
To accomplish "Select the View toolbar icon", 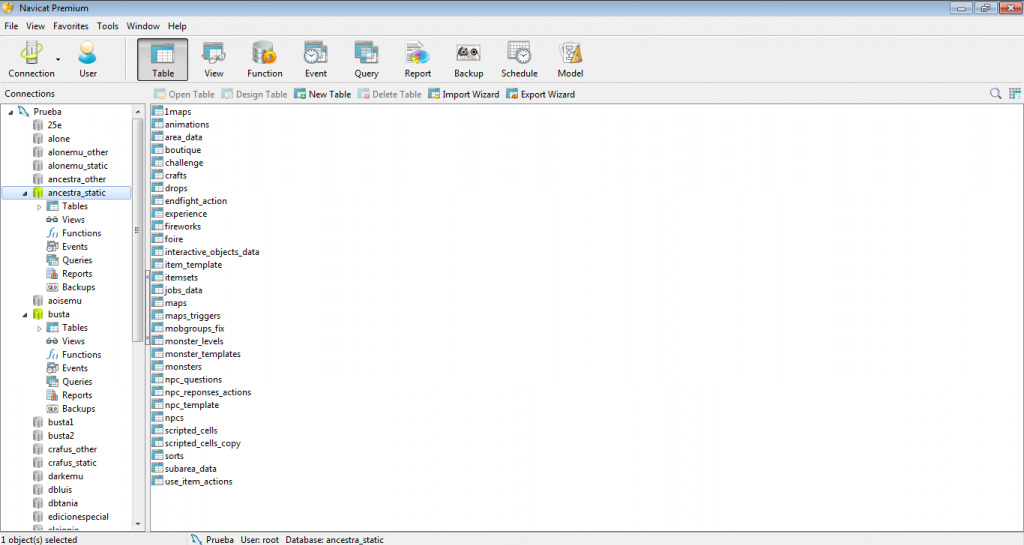I will (214, 59).
